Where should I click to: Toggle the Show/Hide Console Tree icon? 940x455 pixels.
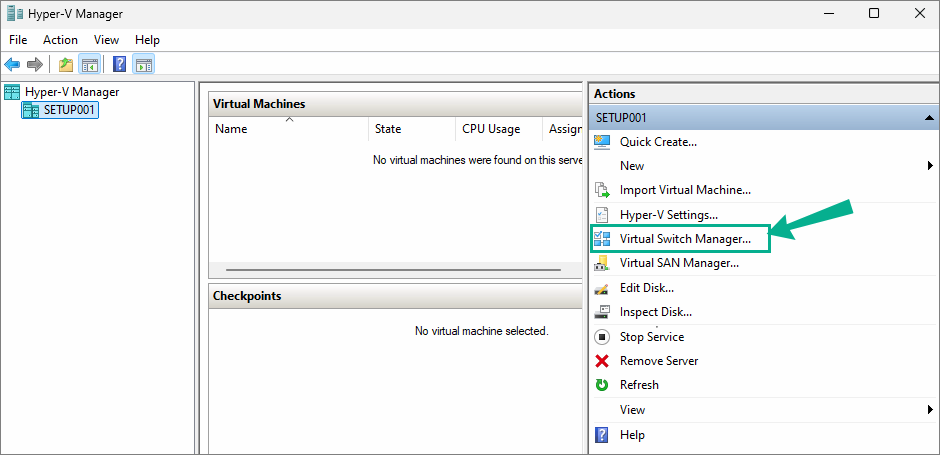(90, 64)
